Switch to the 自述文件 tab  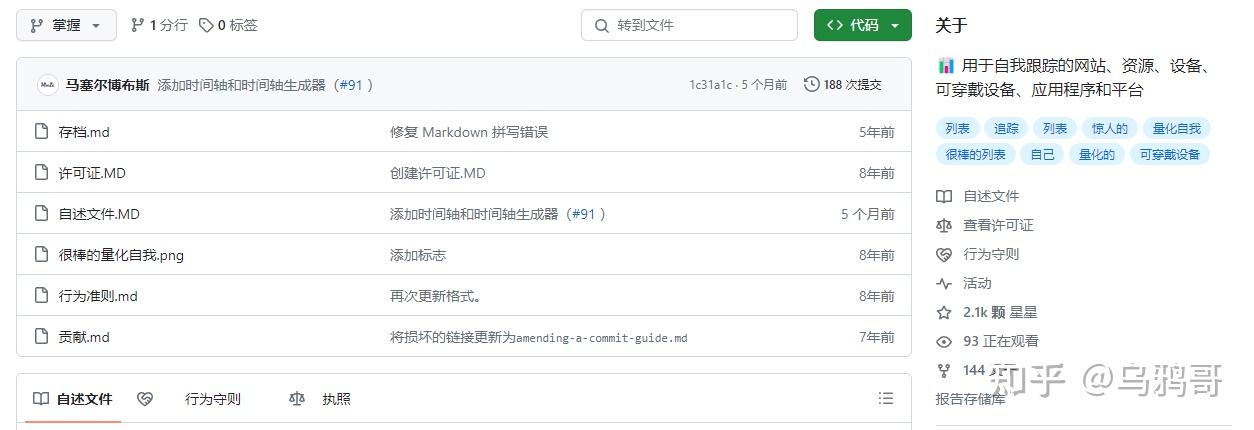(73, 399)
